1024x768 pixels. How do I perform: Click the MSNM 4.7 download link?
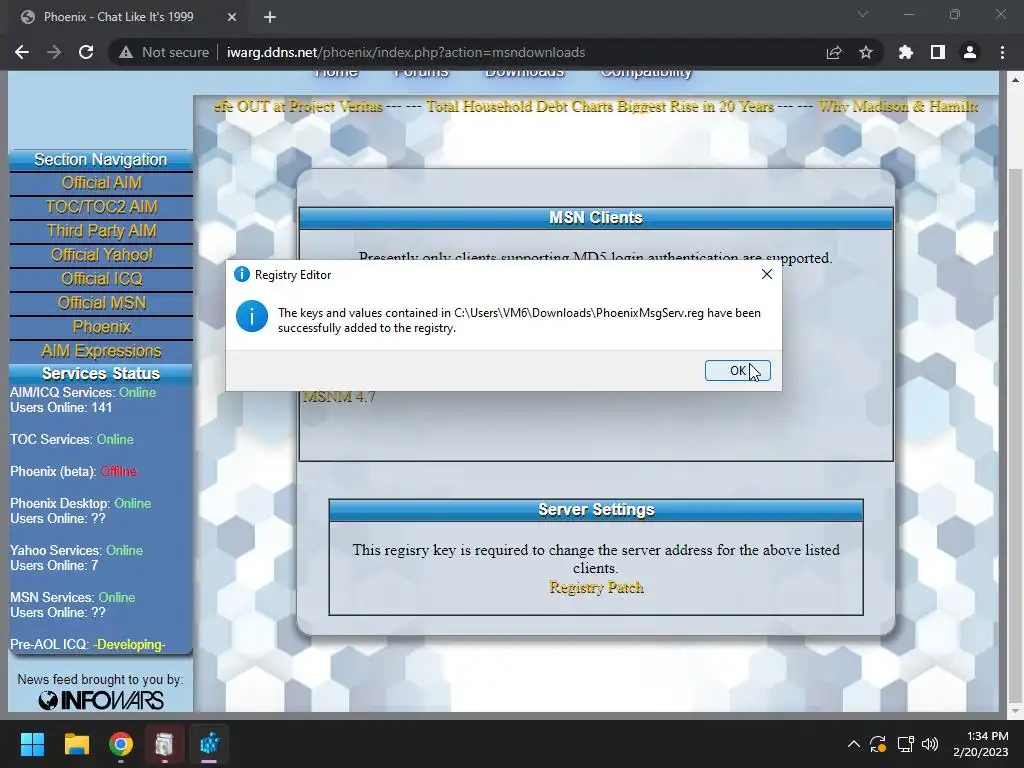338,396
